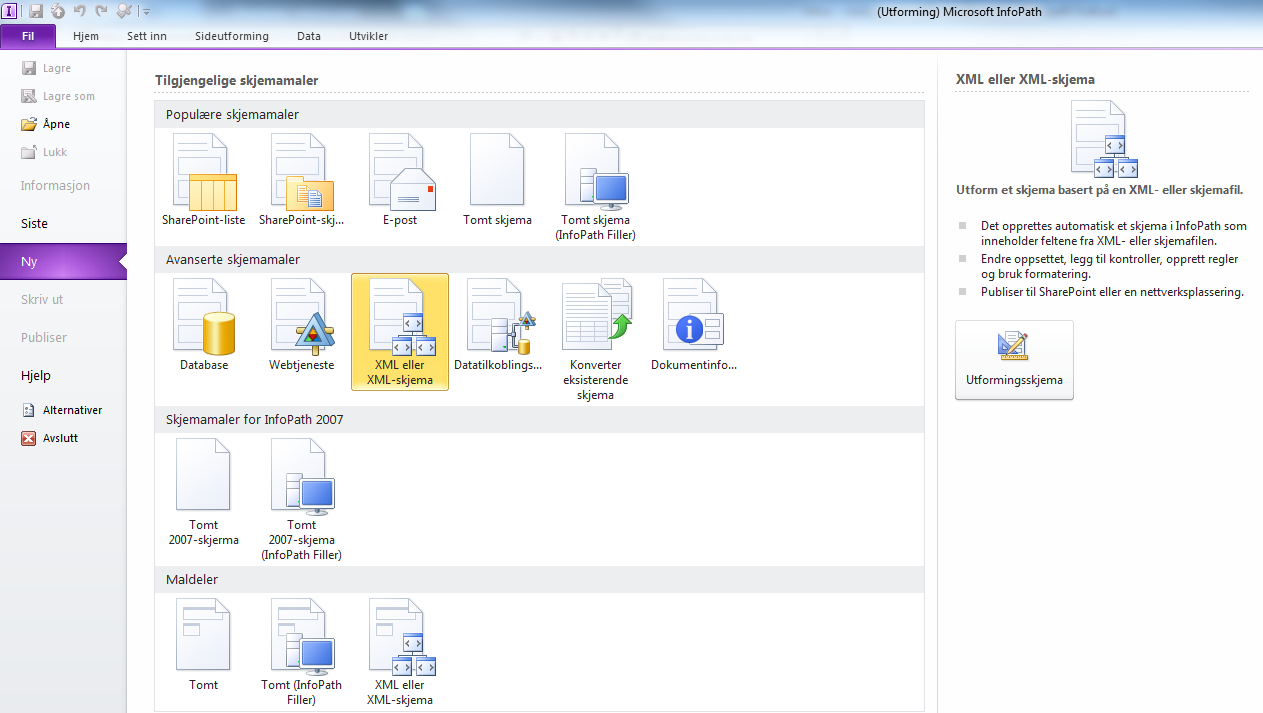Switch to the Utvikler tab
1263x713 pixels.
point(368,36)
